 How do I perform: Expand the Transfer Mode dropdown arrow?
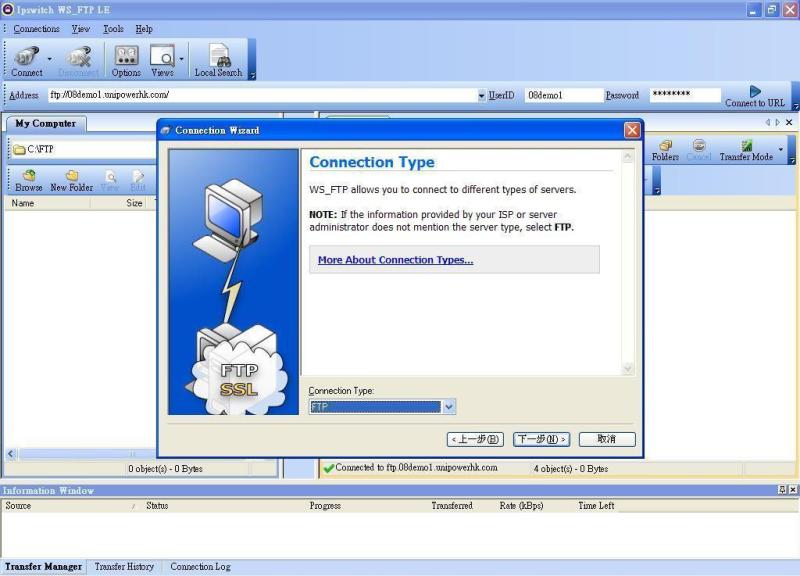point(781,149)
